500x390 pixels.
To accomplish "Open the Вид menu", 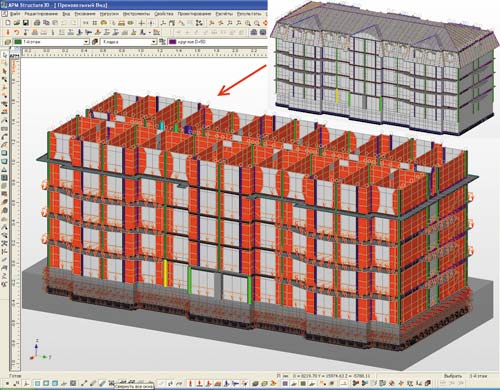I will pyautogui.click(x=66, y=14).
